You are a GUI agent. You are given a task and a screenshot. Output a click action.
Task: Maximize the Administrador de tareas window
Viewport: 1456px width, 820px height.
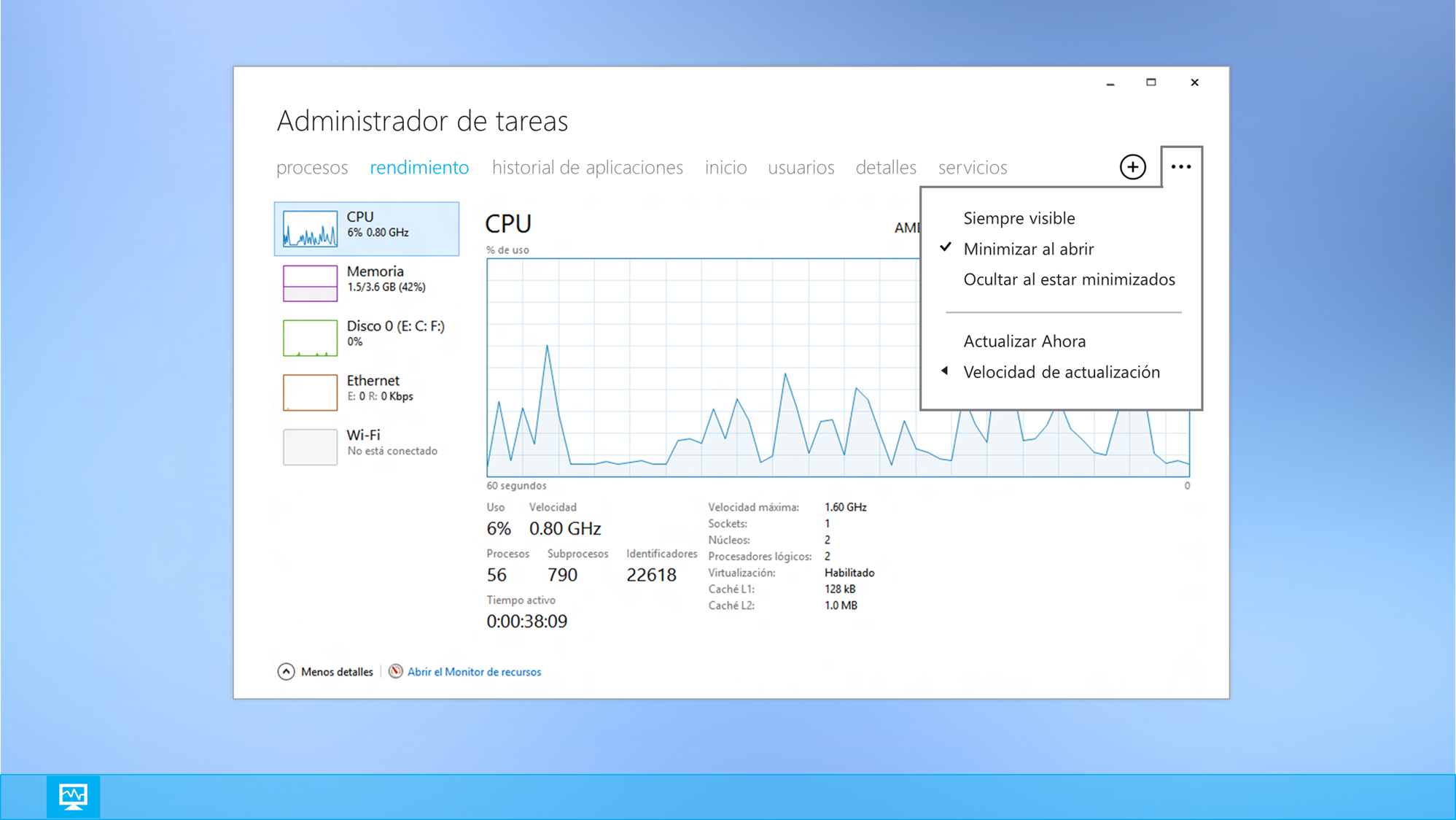tap(1151, 82)
